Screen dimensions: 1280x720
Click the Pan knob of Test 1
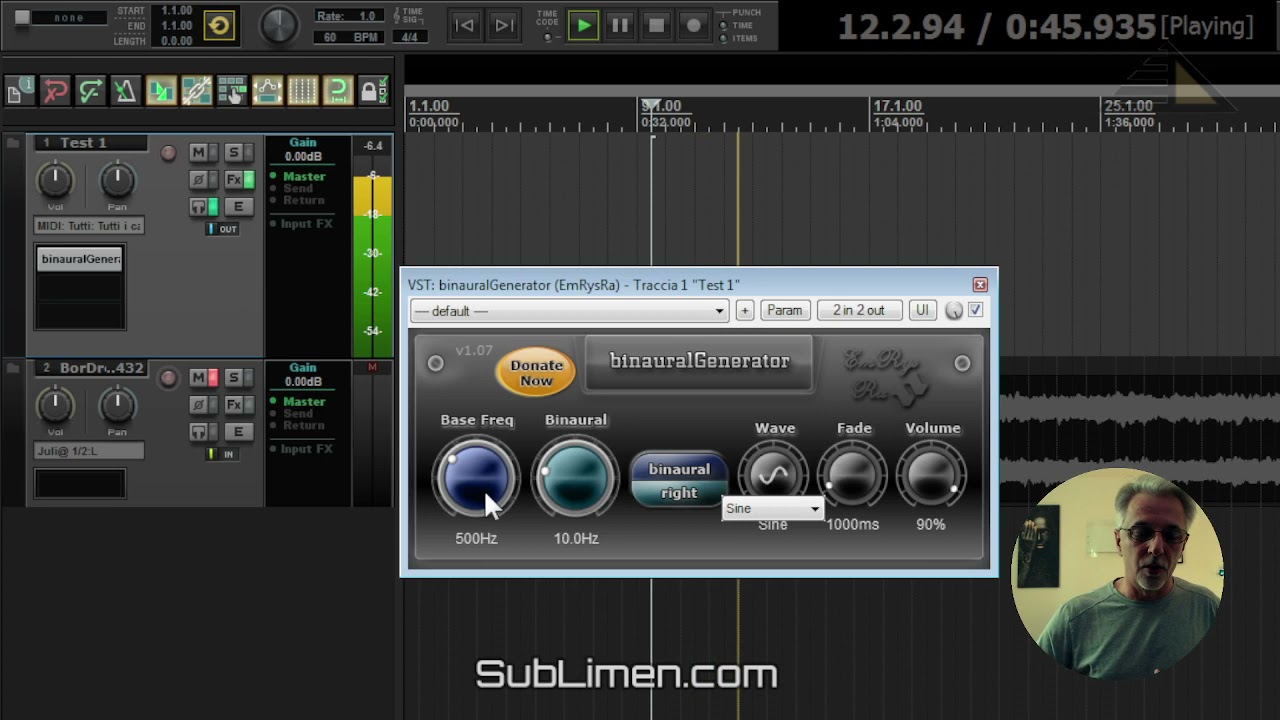117,180
